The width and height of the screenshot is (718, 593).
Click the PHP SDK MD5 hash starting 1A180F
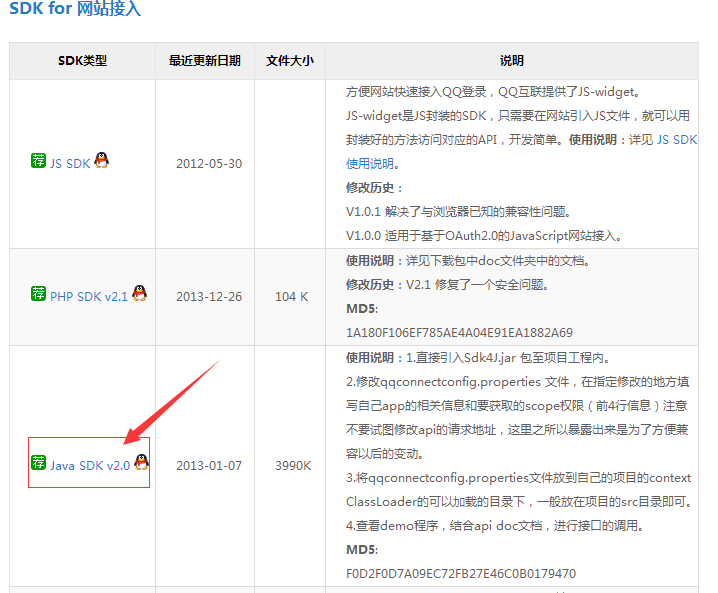(x=459, y=332)
